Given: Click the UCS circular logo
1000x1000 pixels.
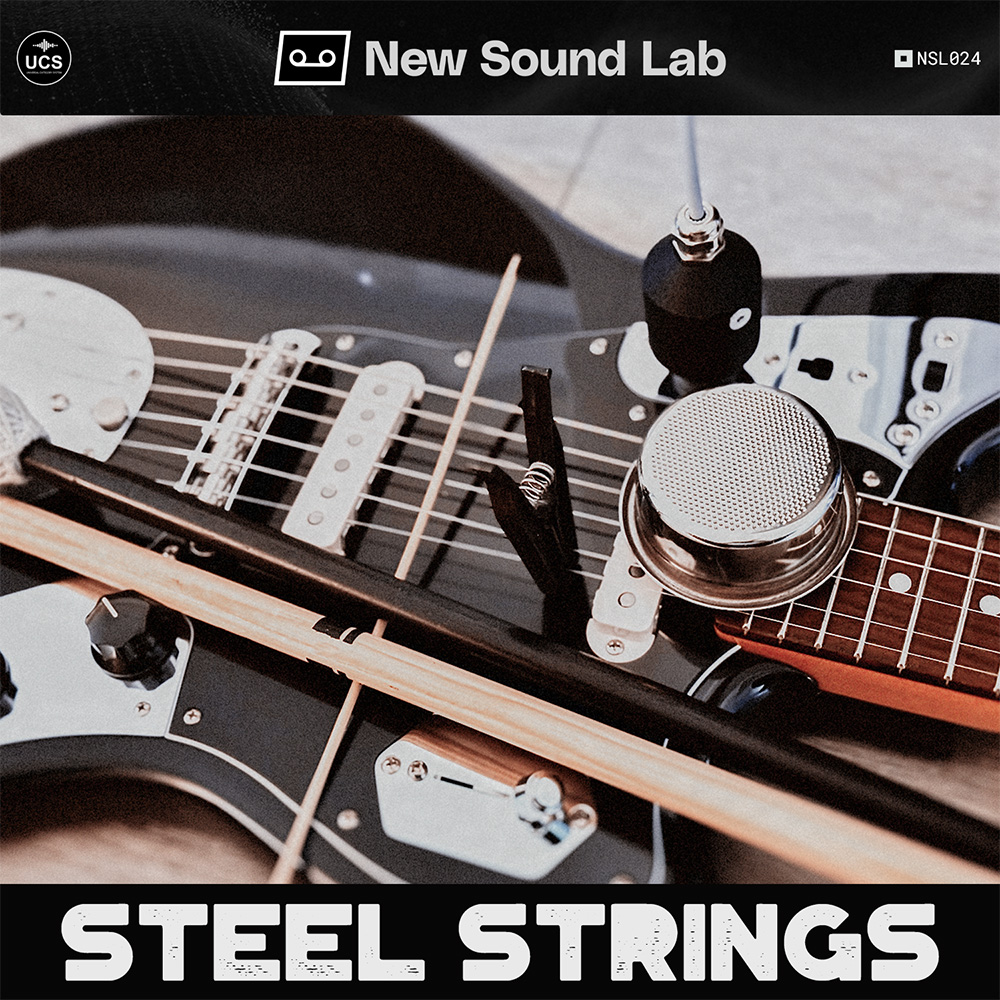Looking at the screenshot, I should point(44,58).
